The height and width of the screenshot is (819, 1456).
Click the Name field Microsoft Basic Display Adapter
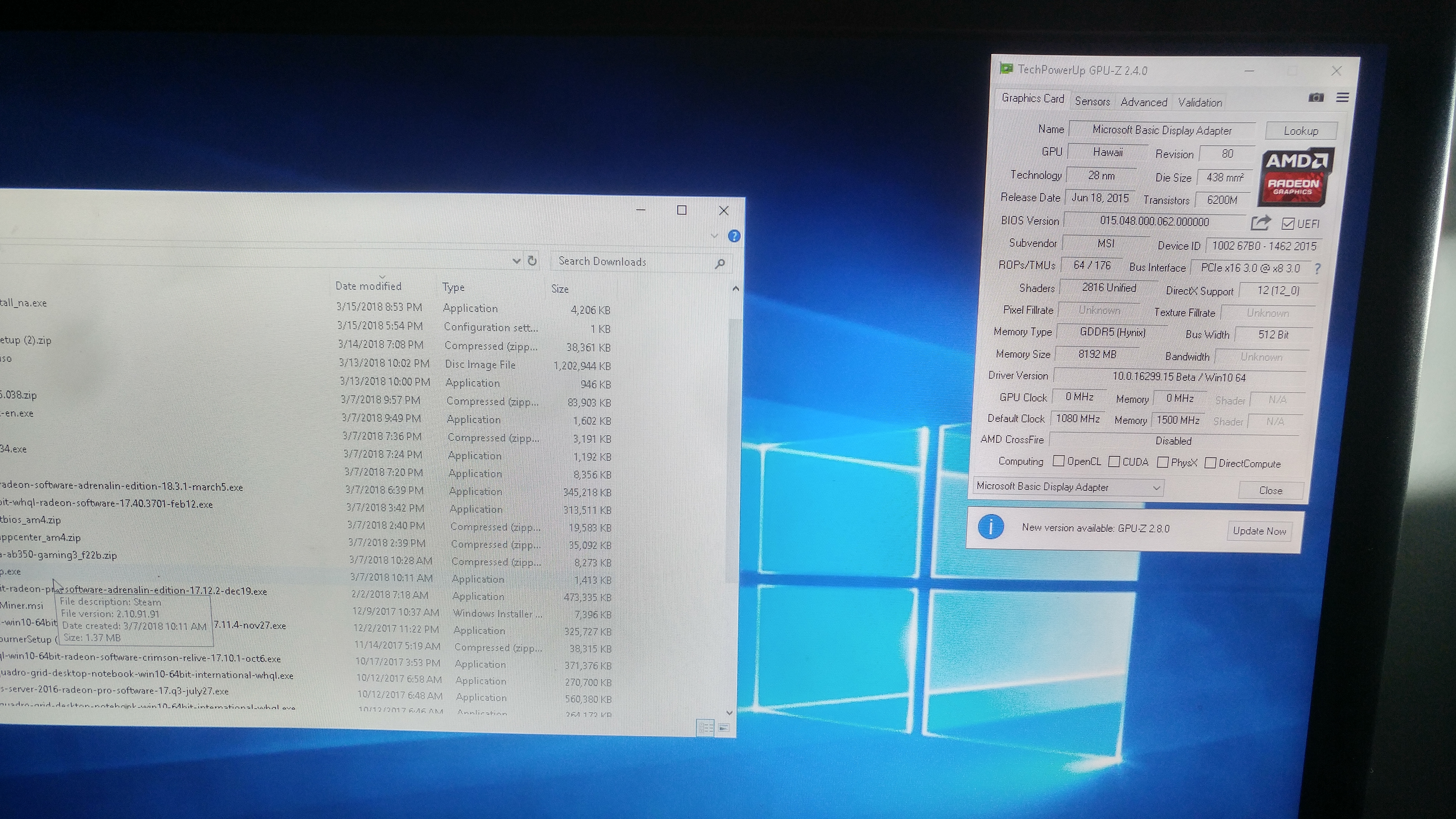click(x=1162, y=130)
